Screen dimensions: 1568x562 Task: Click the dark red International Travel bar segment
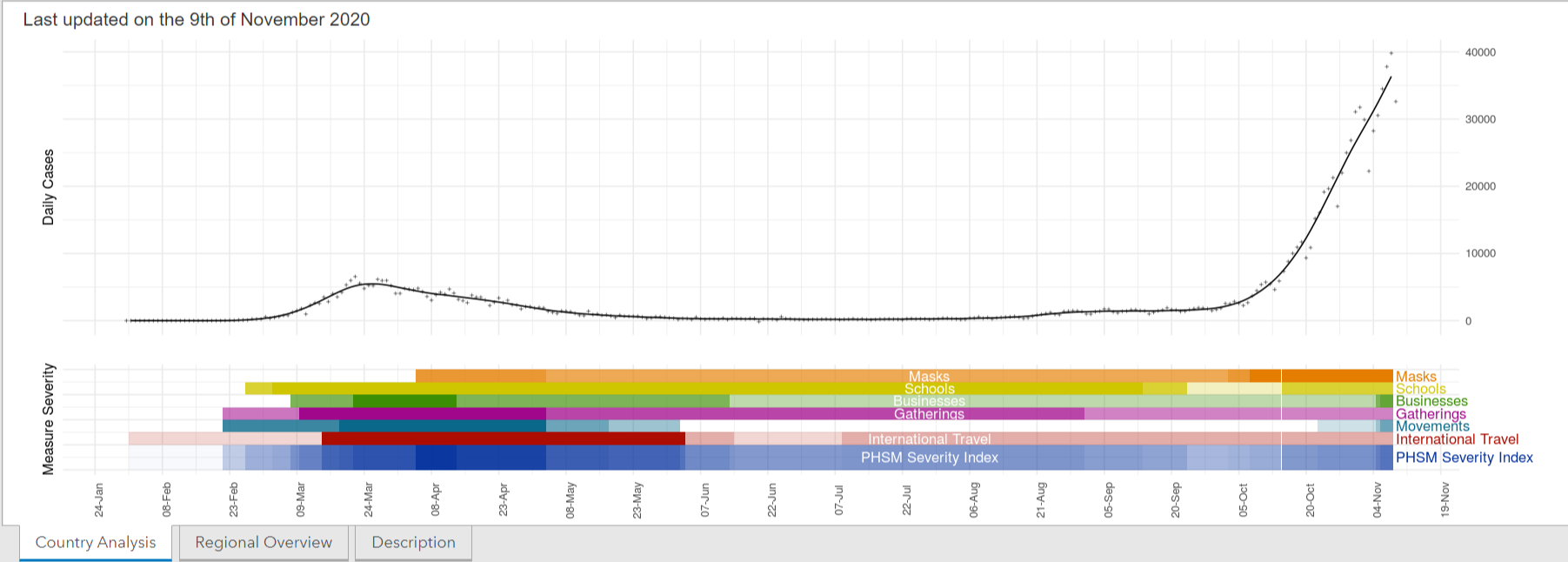click(503, 438)
